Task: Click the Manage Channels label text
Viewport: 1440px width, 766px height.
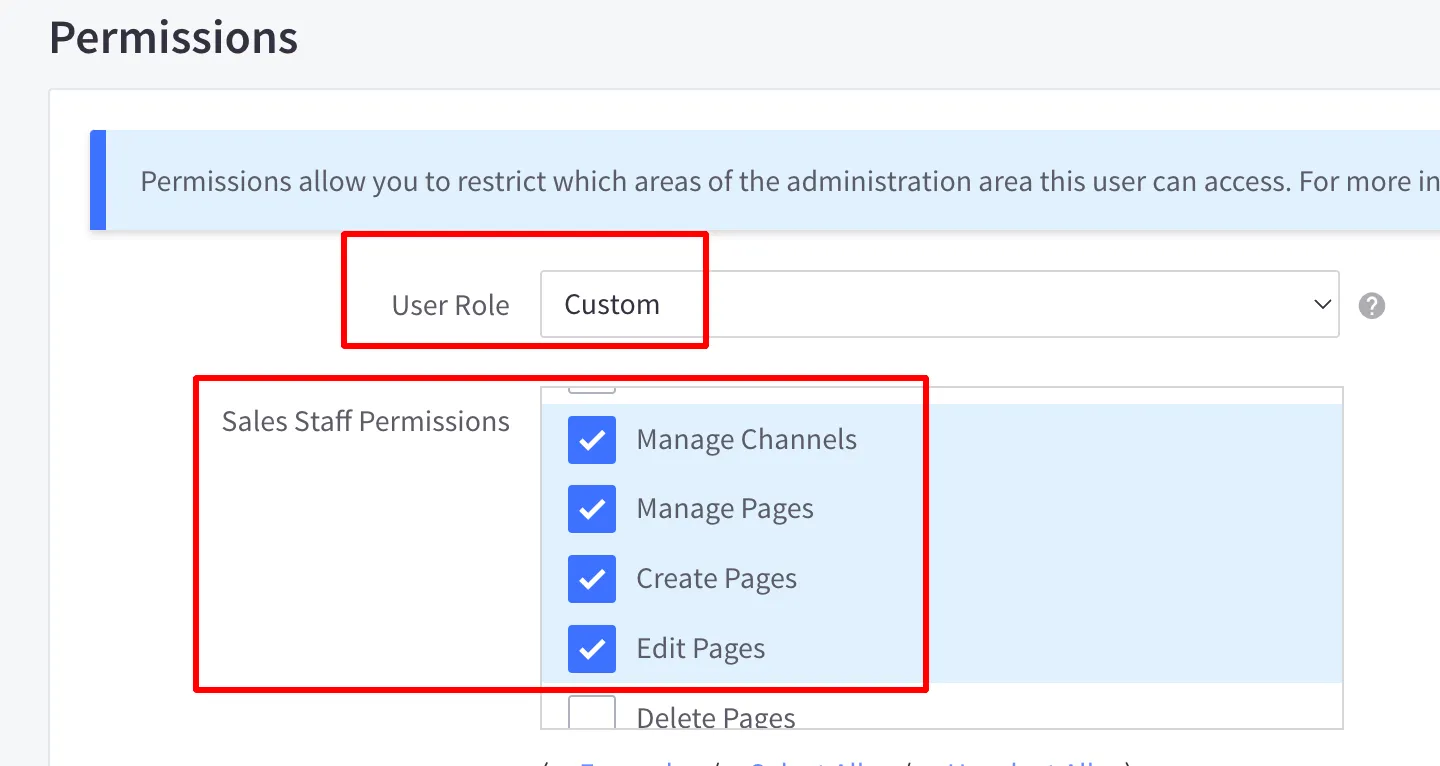Action: pos(746,440)
